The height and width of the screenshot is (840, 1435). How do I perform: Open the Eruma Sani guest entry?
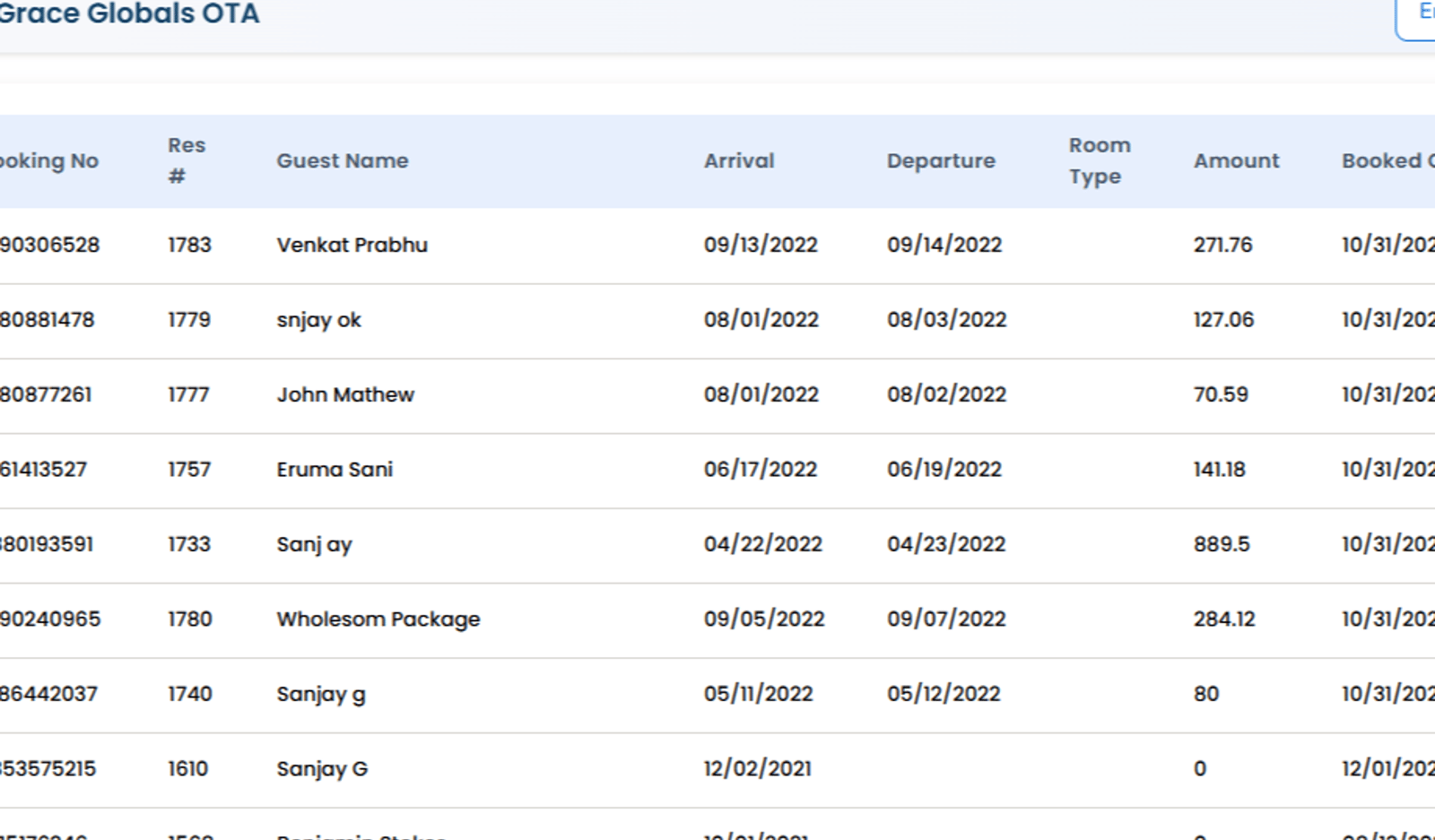pos(335,470)
